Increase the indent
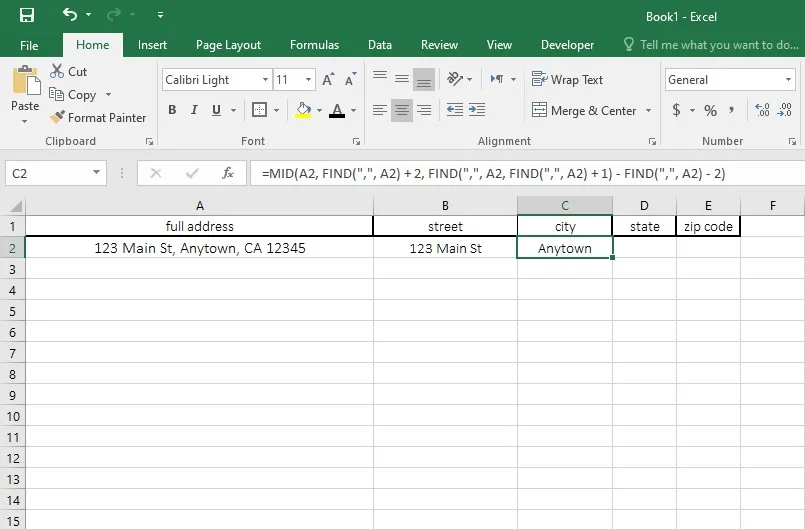Screen dimensions: 805x529 point(477,110)
